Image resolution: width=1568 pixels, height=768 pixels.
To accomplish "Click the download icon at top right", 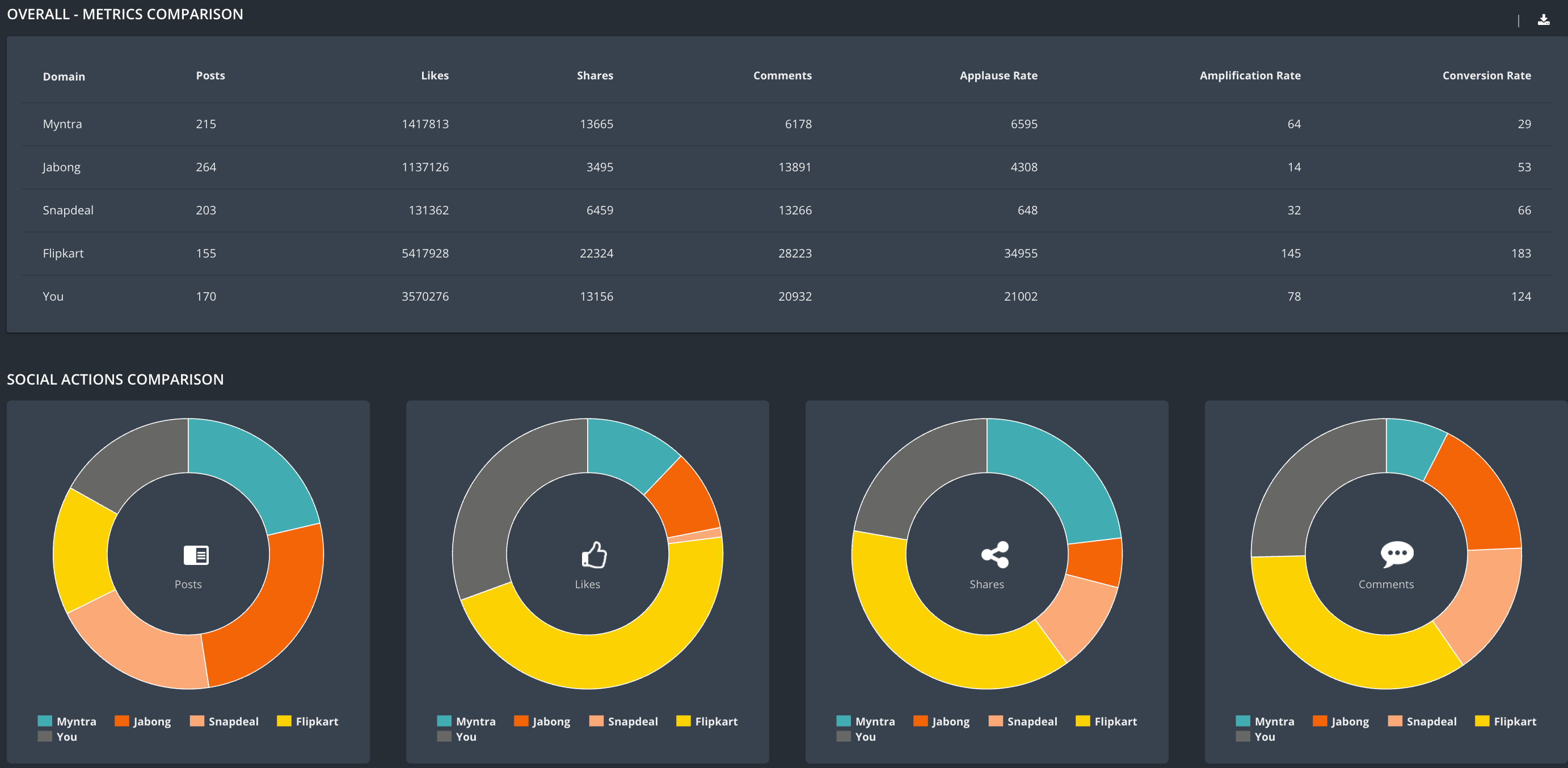I will (x=1543, y=19).
